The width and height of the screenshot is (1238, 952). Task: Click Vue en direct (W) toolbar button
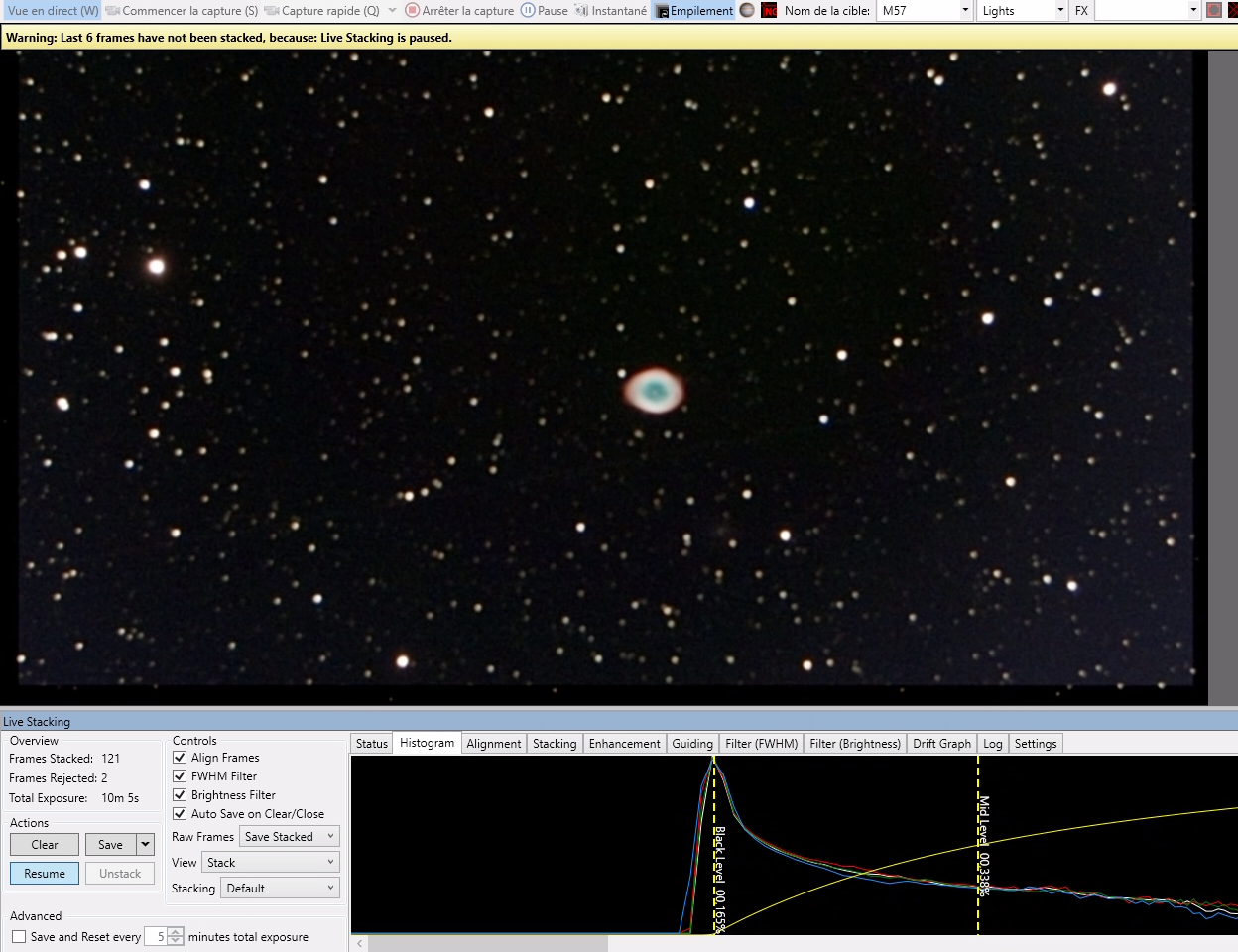pos(53,11)
